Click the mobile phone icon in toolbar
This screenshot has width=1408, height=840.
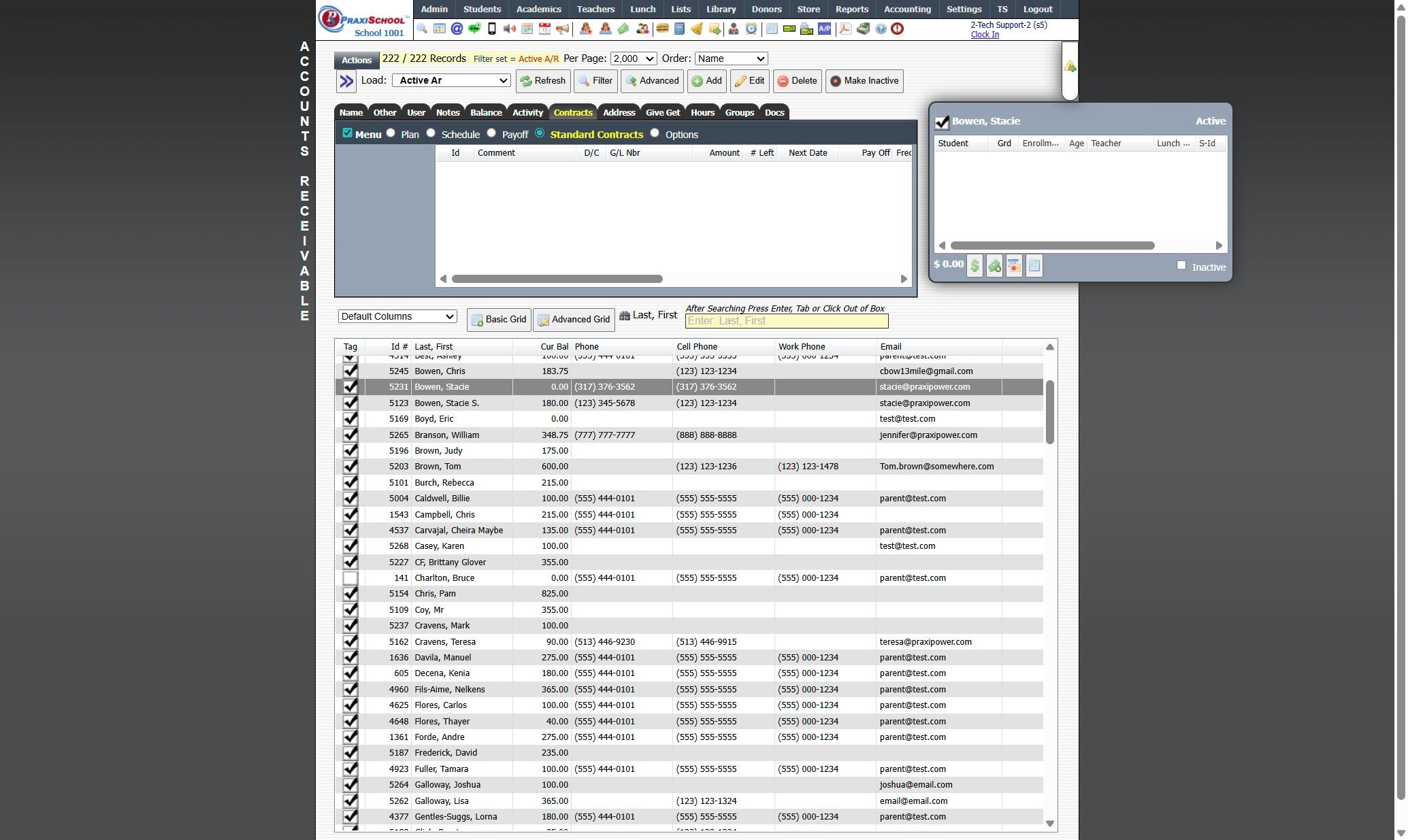492,29
